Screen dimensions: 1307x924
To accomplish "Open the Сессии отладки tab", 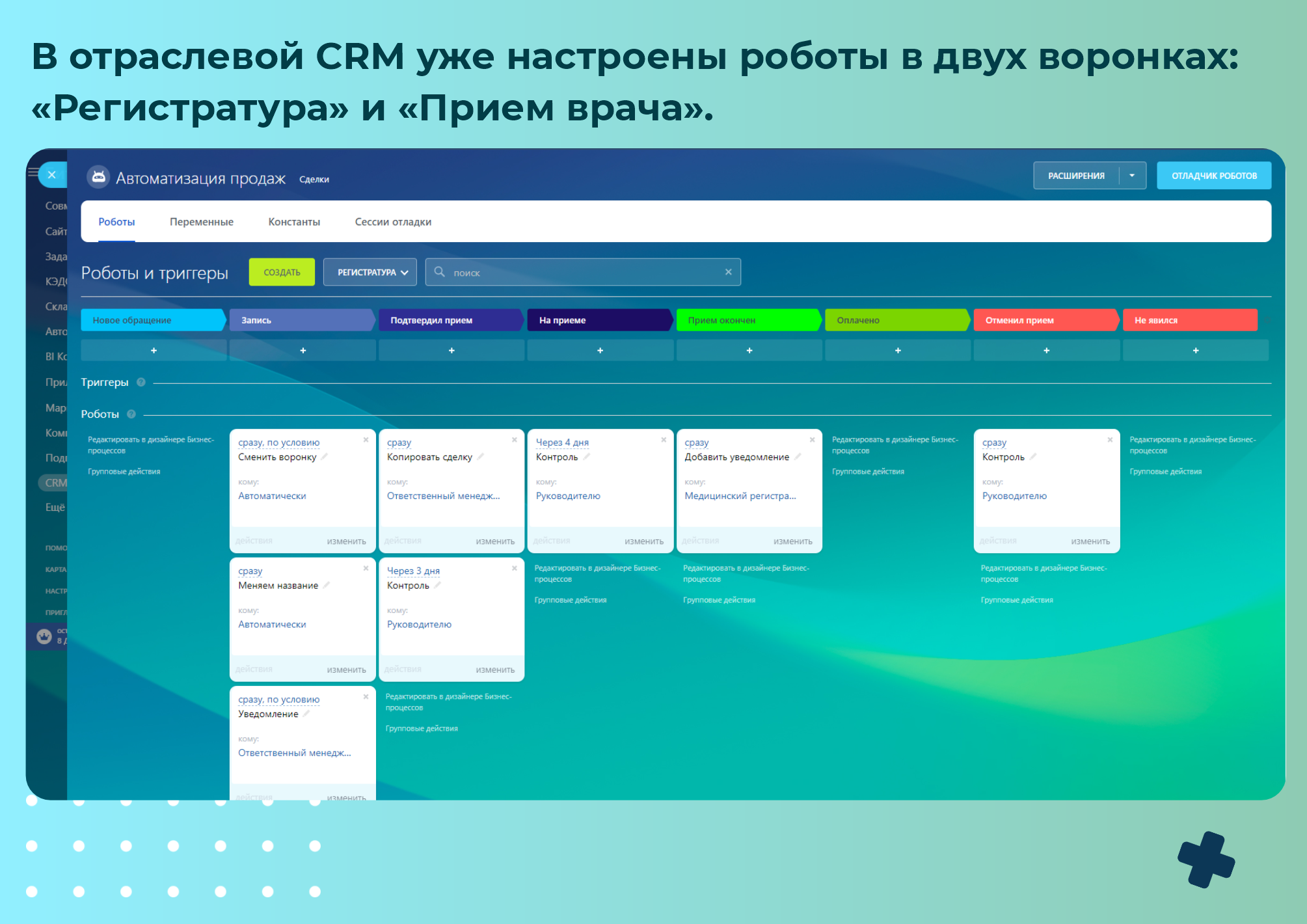I will point(392,222).
